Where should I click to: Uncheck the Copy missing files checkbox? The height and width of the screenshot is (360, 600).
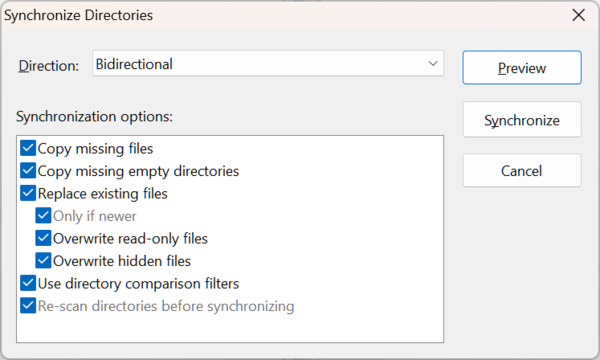point(28,148)
